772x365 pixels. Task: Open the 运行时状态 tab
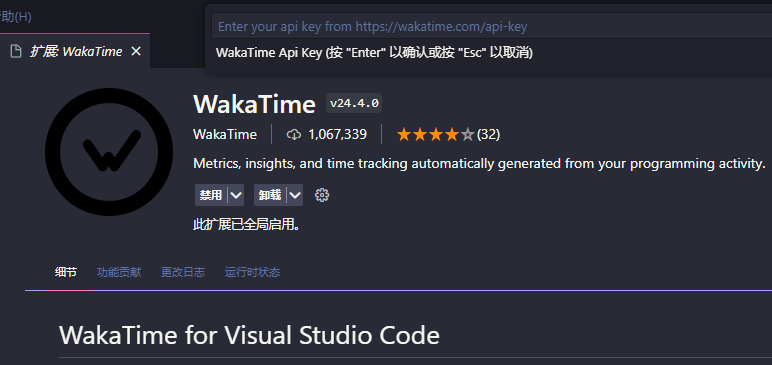point(252,272)
